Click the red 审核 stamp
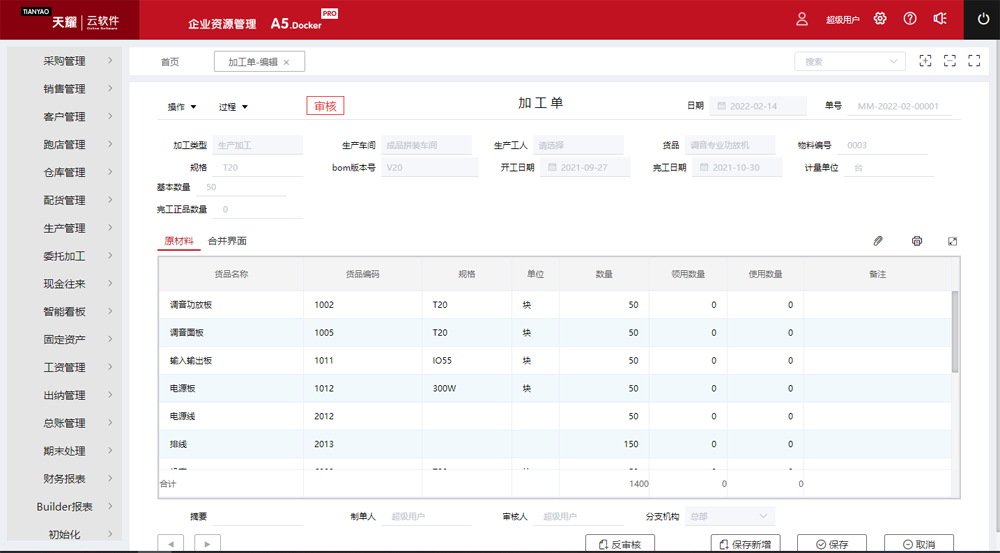 (325, 106)
